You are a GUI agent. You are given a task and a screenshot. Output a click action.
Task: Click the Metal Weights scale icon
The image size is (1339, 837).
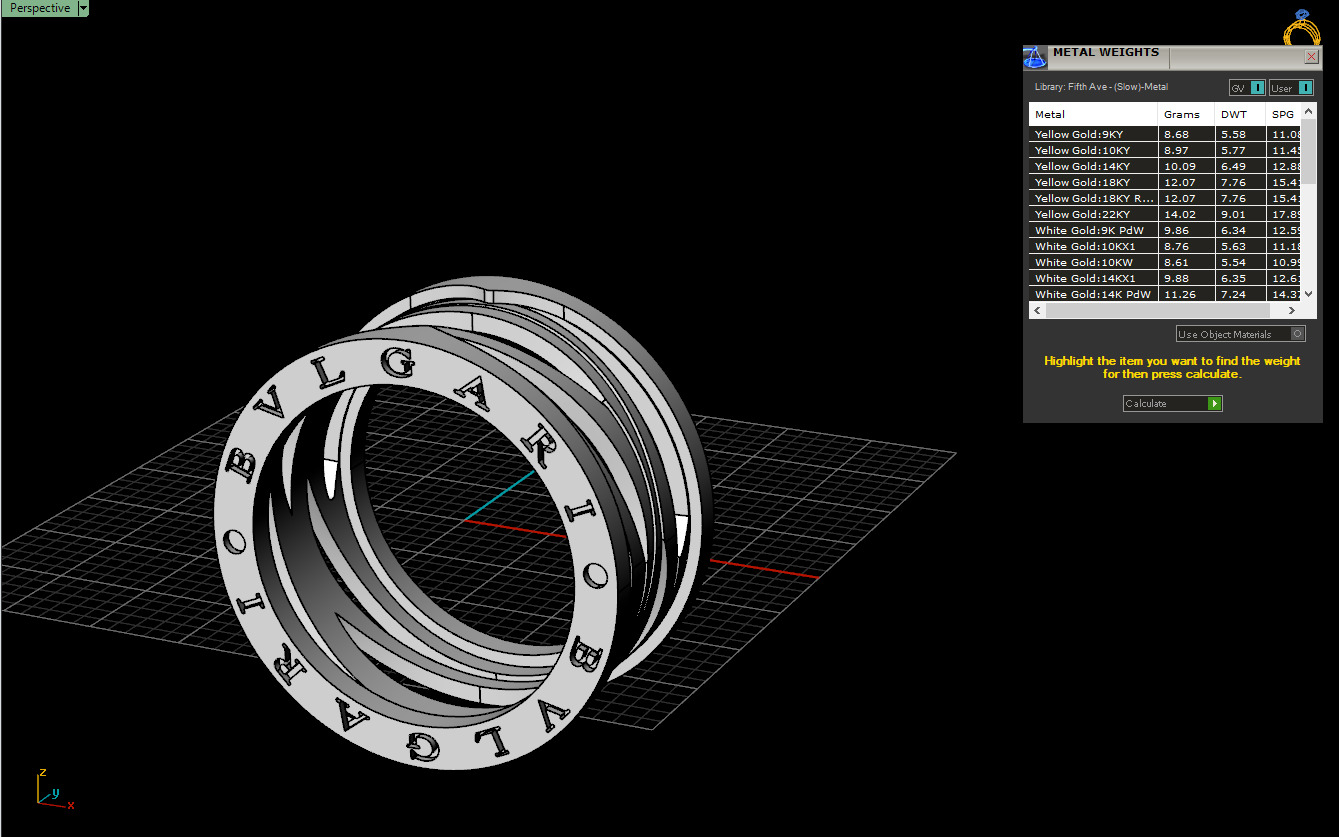coord(1036,57)
